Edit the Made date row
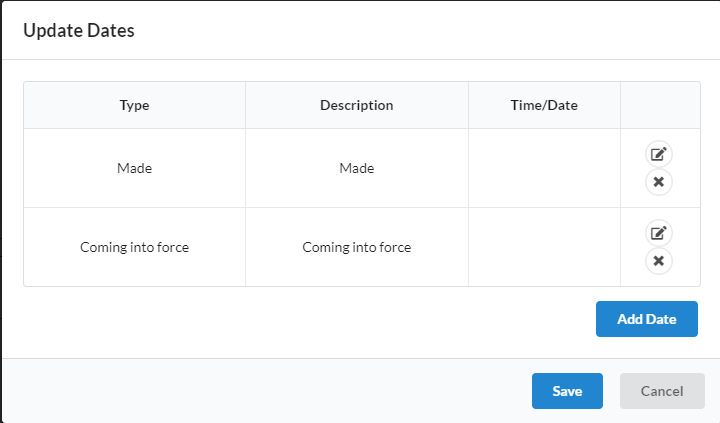Viewport: 720px width, 423px height. coord(658,154)
